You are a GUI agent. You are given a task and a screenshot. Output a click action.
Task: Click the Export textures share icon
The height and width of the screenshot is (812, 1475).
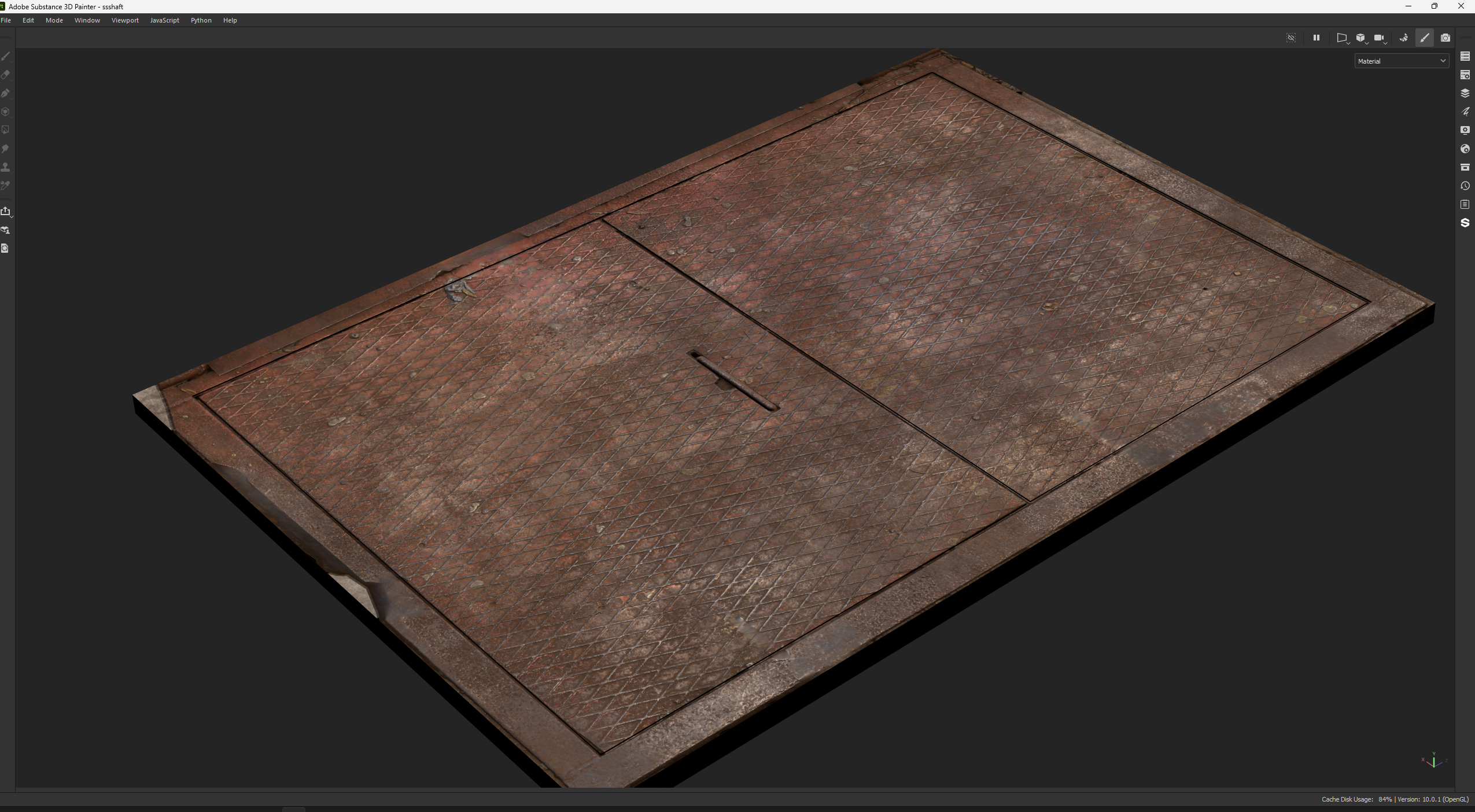[6, 211]
